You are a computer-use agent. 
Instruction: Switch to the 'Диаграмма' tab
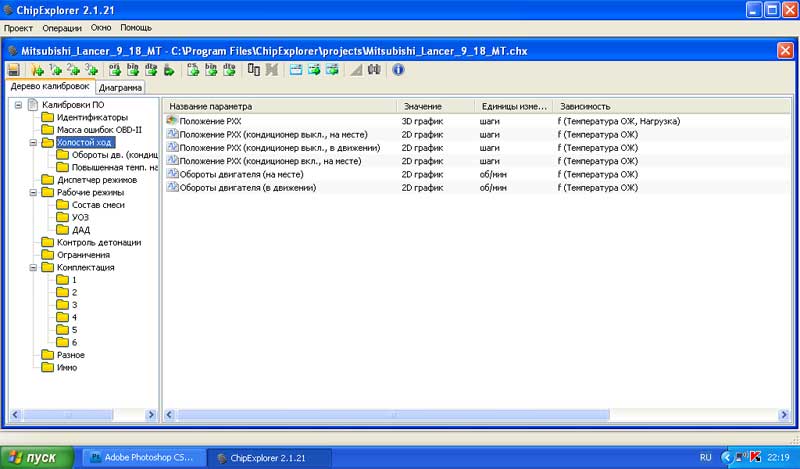coord(120,88)
